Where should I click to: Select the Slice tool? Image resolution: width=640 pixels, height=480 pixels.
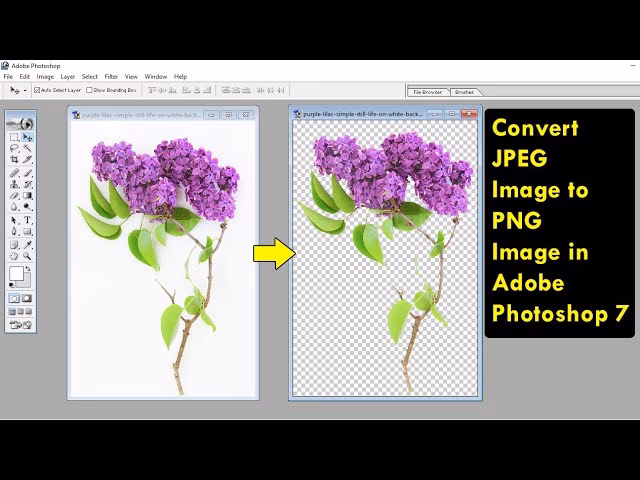(27, 159)
